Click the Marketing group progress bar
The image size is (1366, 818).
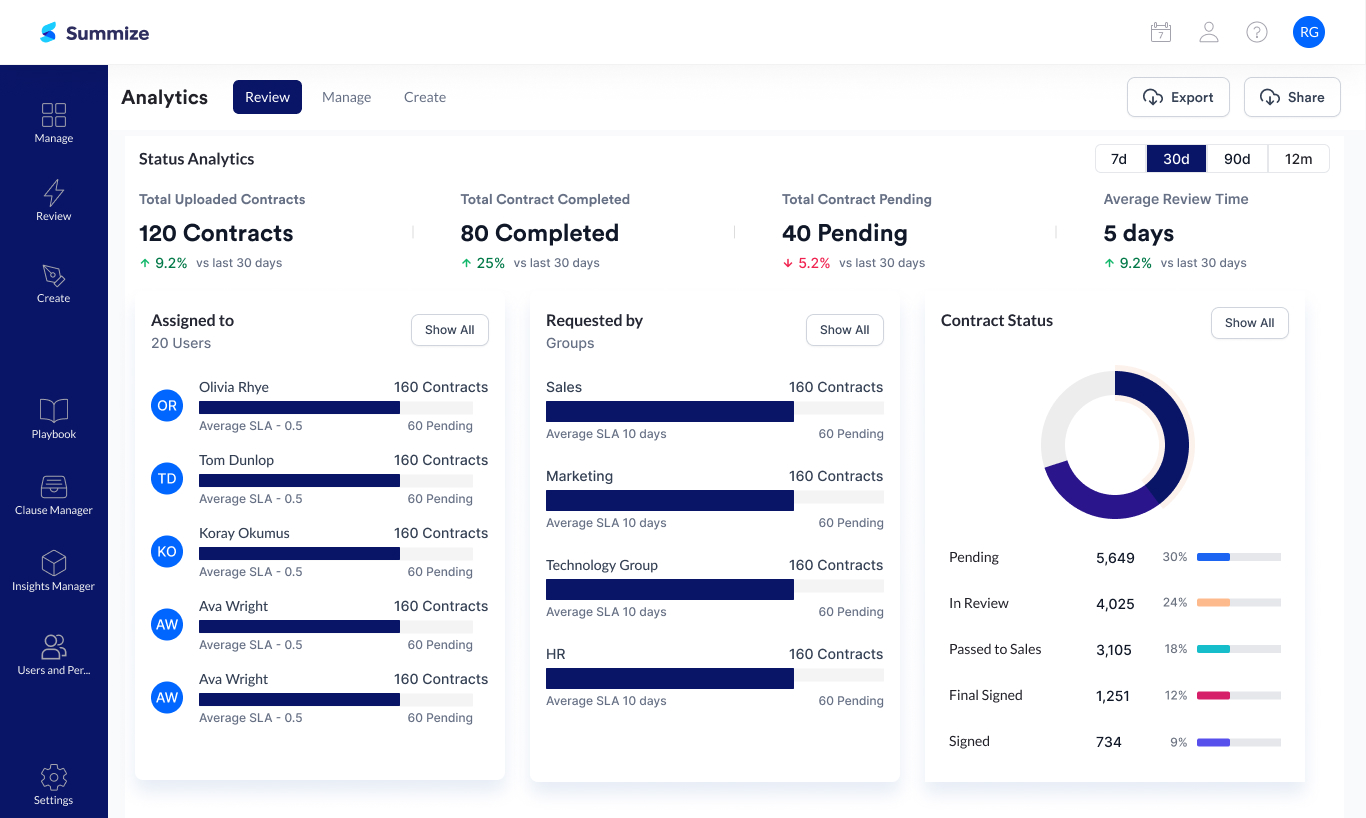715,500
